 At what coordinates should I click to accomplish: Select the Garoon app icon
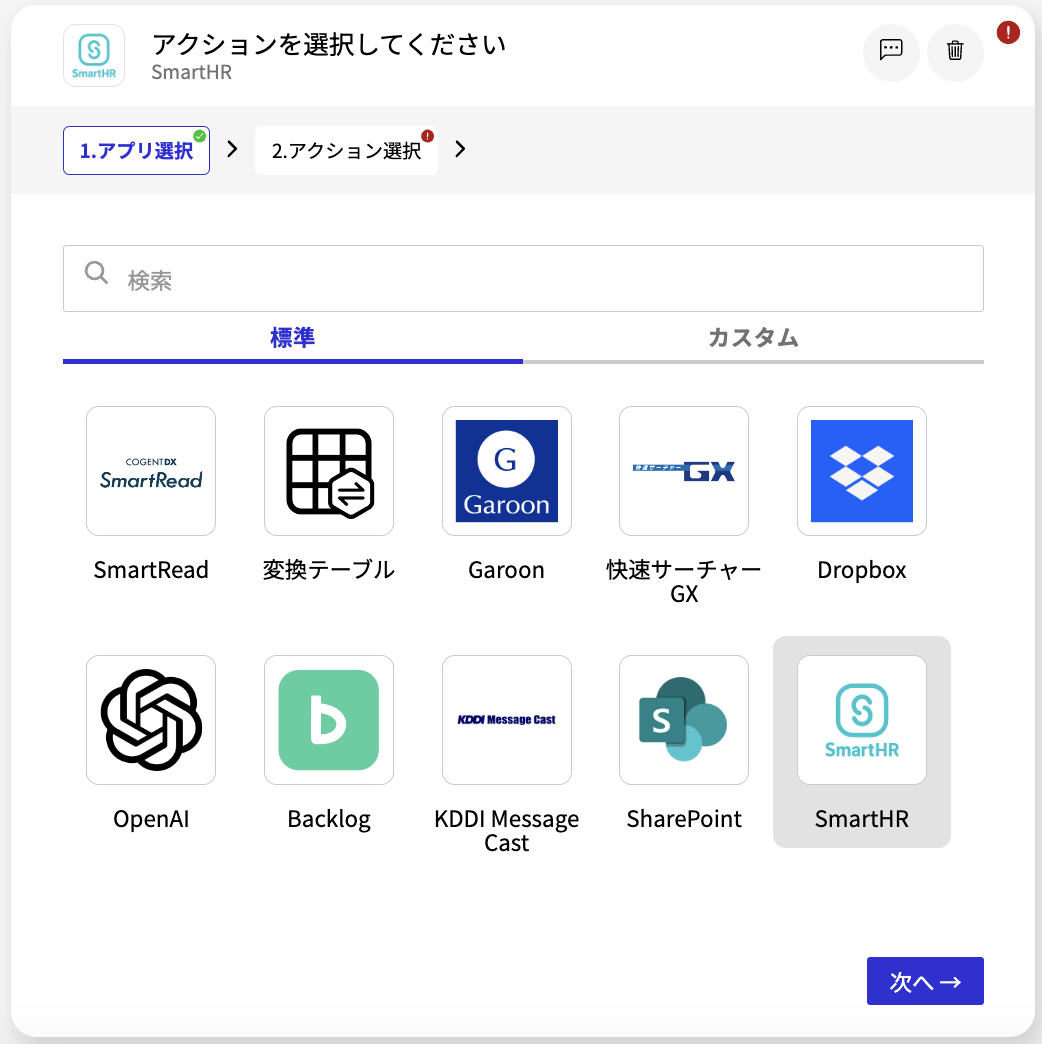pyautogui.click(x=507, y=471)
